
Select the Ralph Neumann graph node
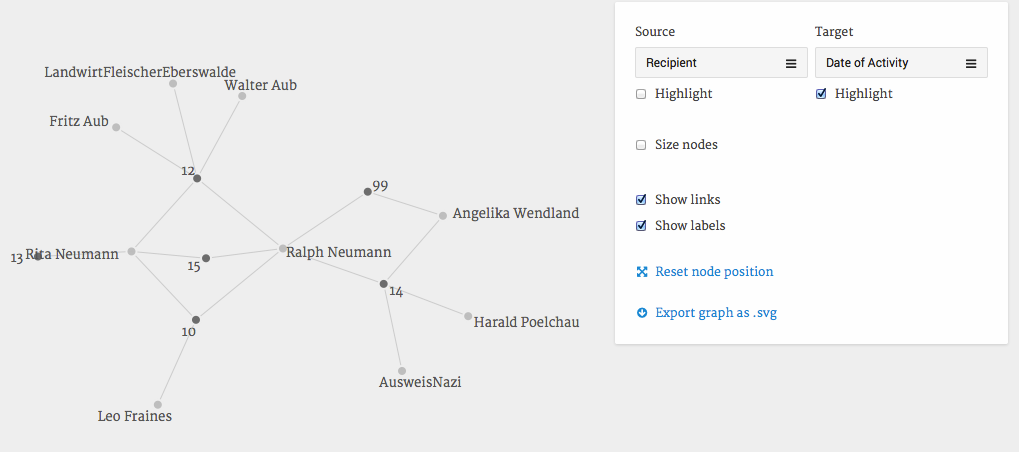(x=283, y=248)
